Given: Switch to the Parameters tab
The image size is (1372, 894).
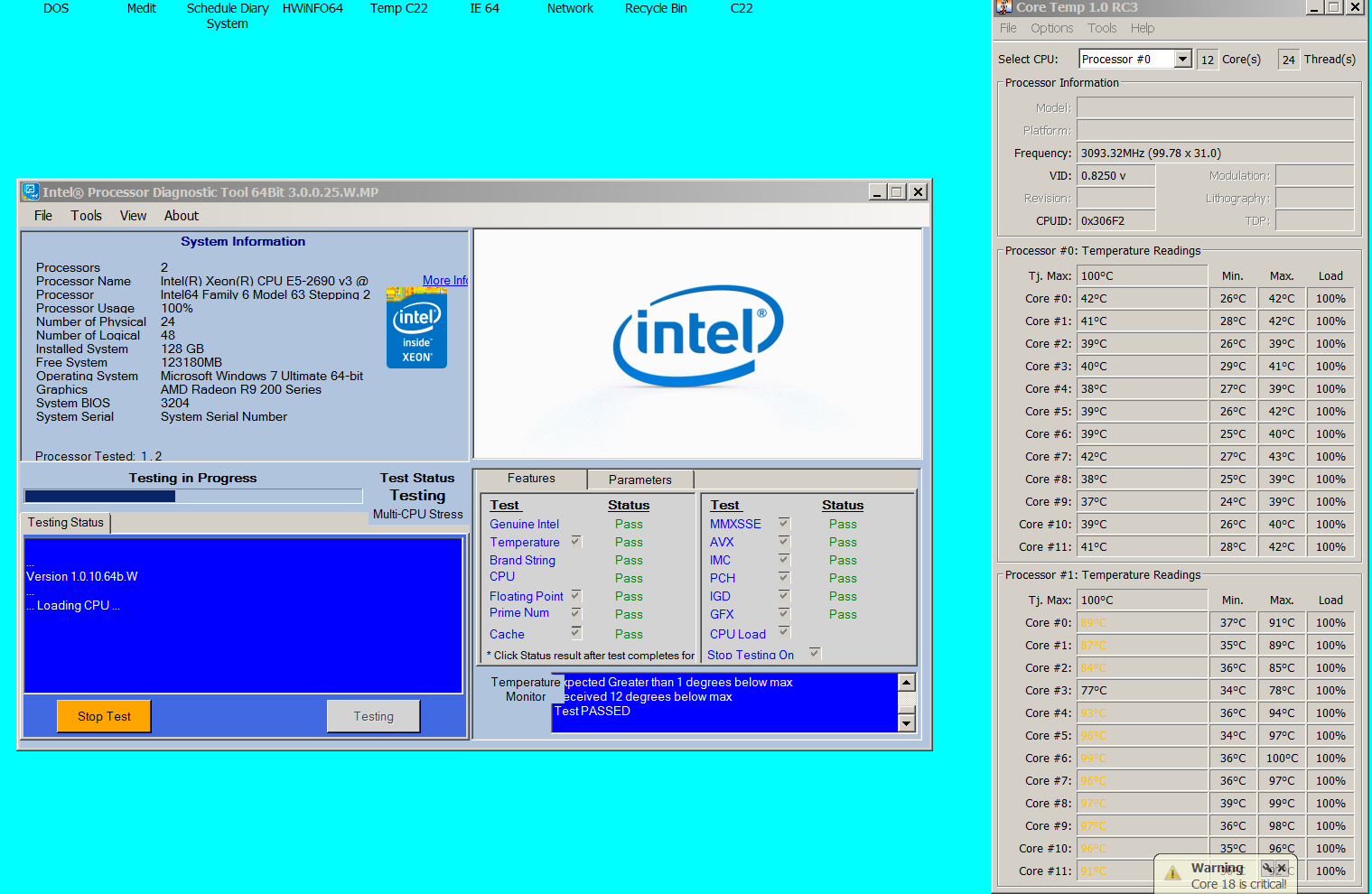Looking at the screenshot, I should click(639, 480).
